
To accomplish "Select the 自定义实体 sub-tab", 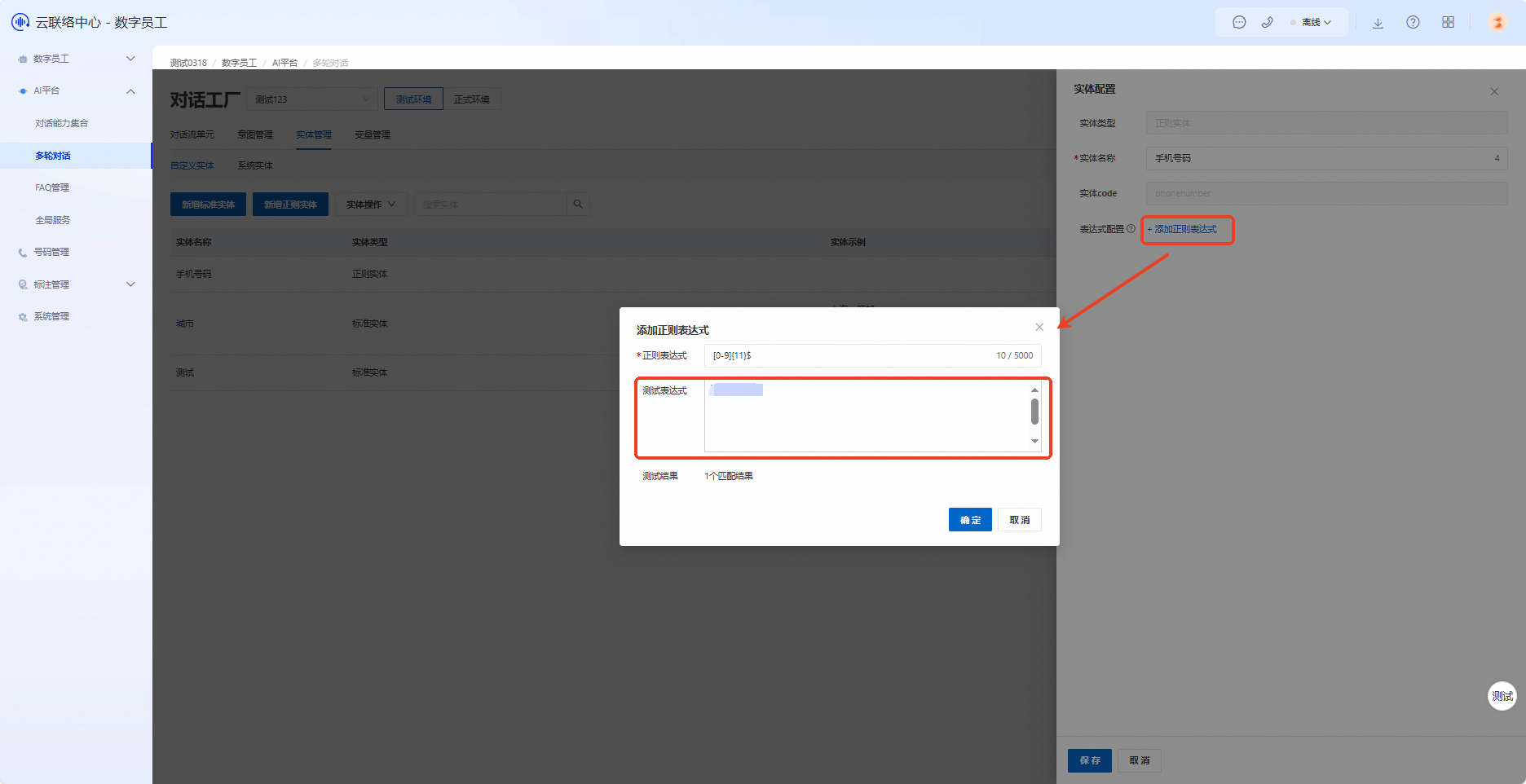I will pyautogui.click(x=192, y=166).
